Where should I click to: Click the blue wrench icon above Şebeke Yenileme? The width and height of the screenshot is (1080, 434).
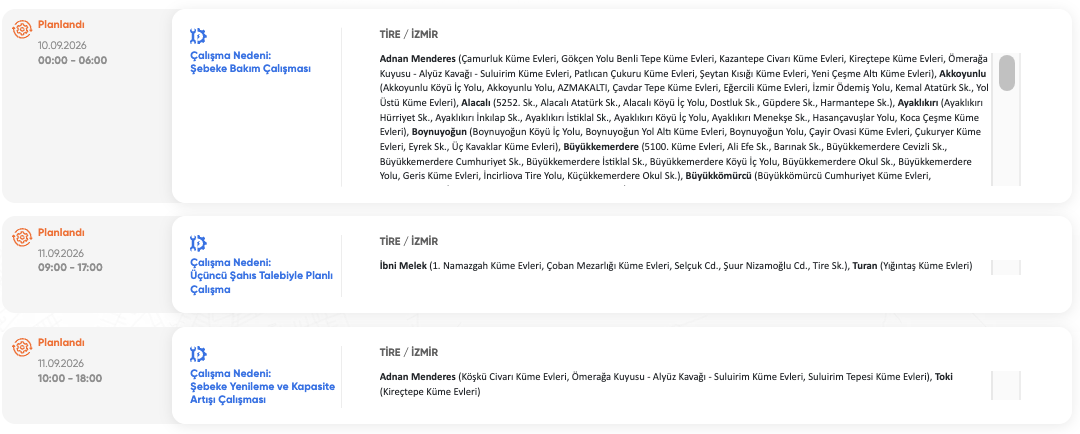[198, 354]
